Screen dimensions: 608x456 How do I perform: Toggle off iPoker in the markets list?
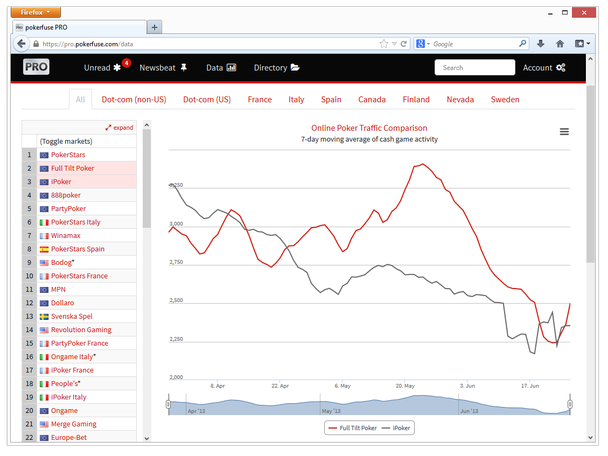tap(79, 182)
